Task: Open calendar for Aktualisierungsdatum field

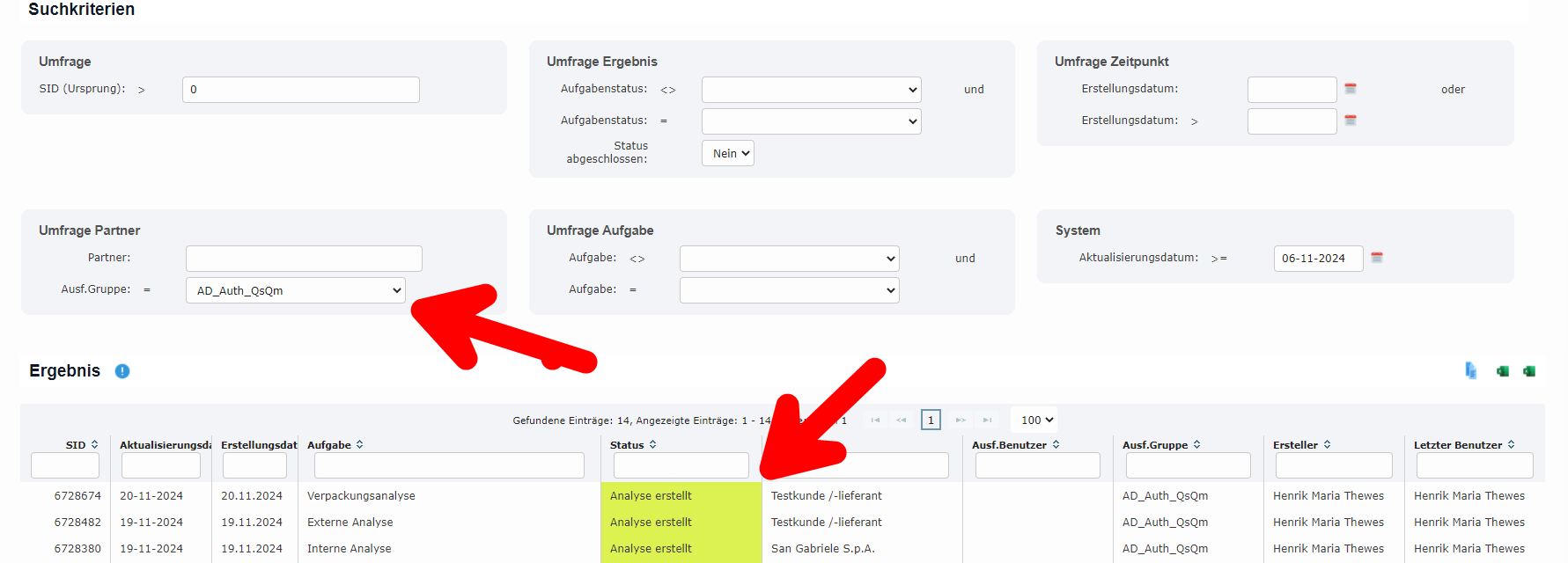Action: tap(1377, 258)
